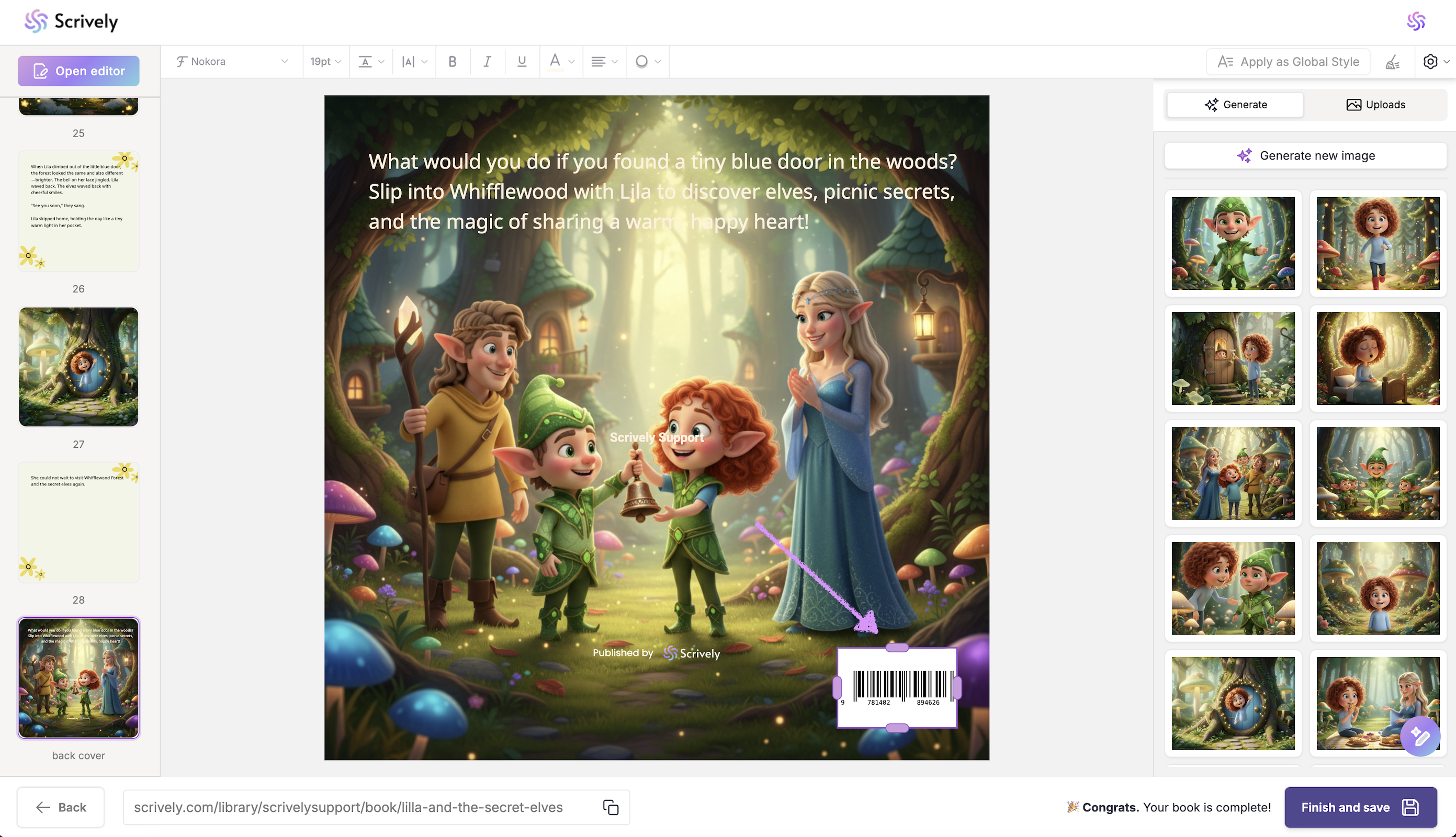Click the Scrively logo in header
This screenshot has height=837, width=1456.
tap(71, 22)
